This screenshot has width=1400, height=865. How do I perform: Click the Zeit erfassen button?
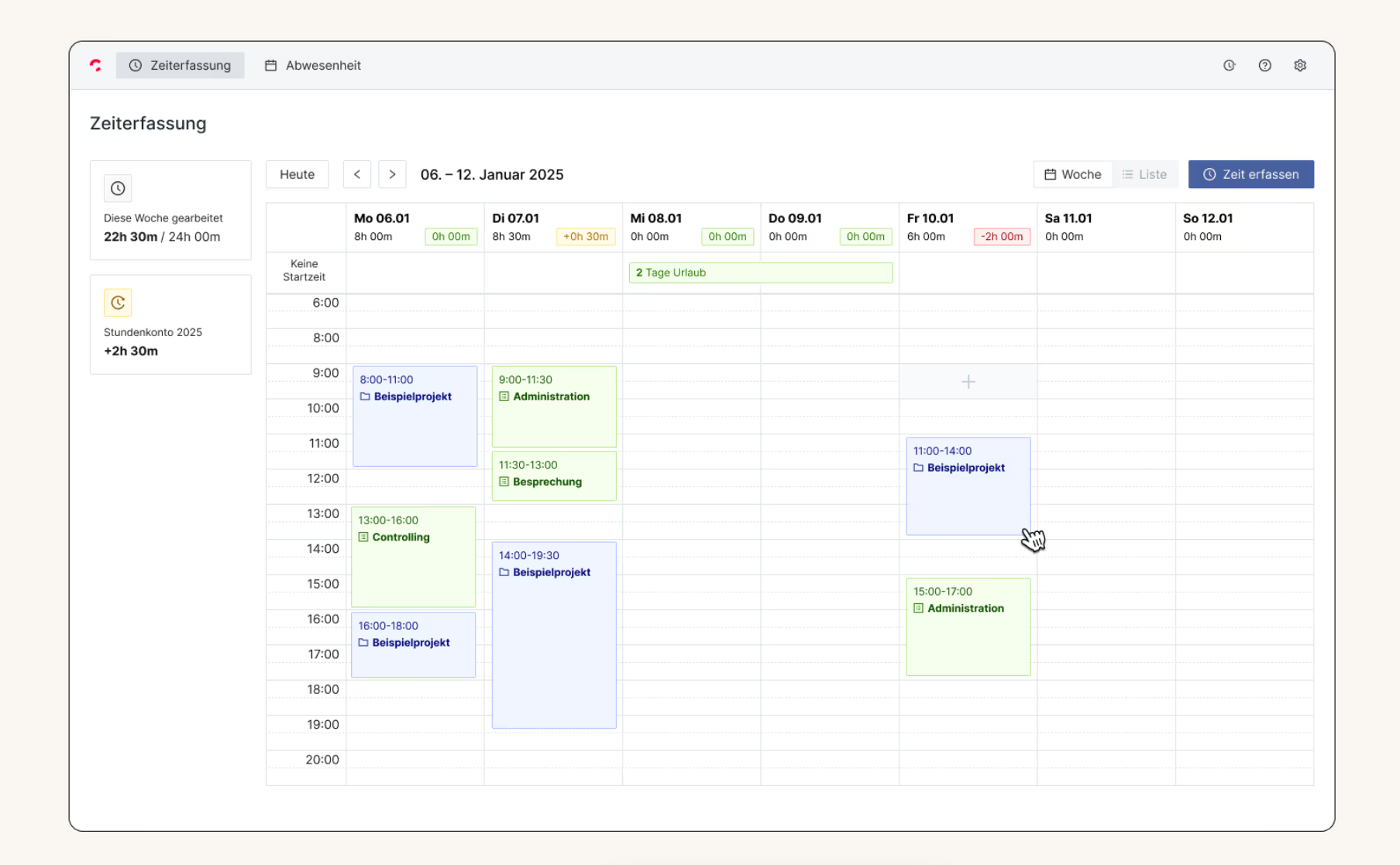coord(1250,174)
